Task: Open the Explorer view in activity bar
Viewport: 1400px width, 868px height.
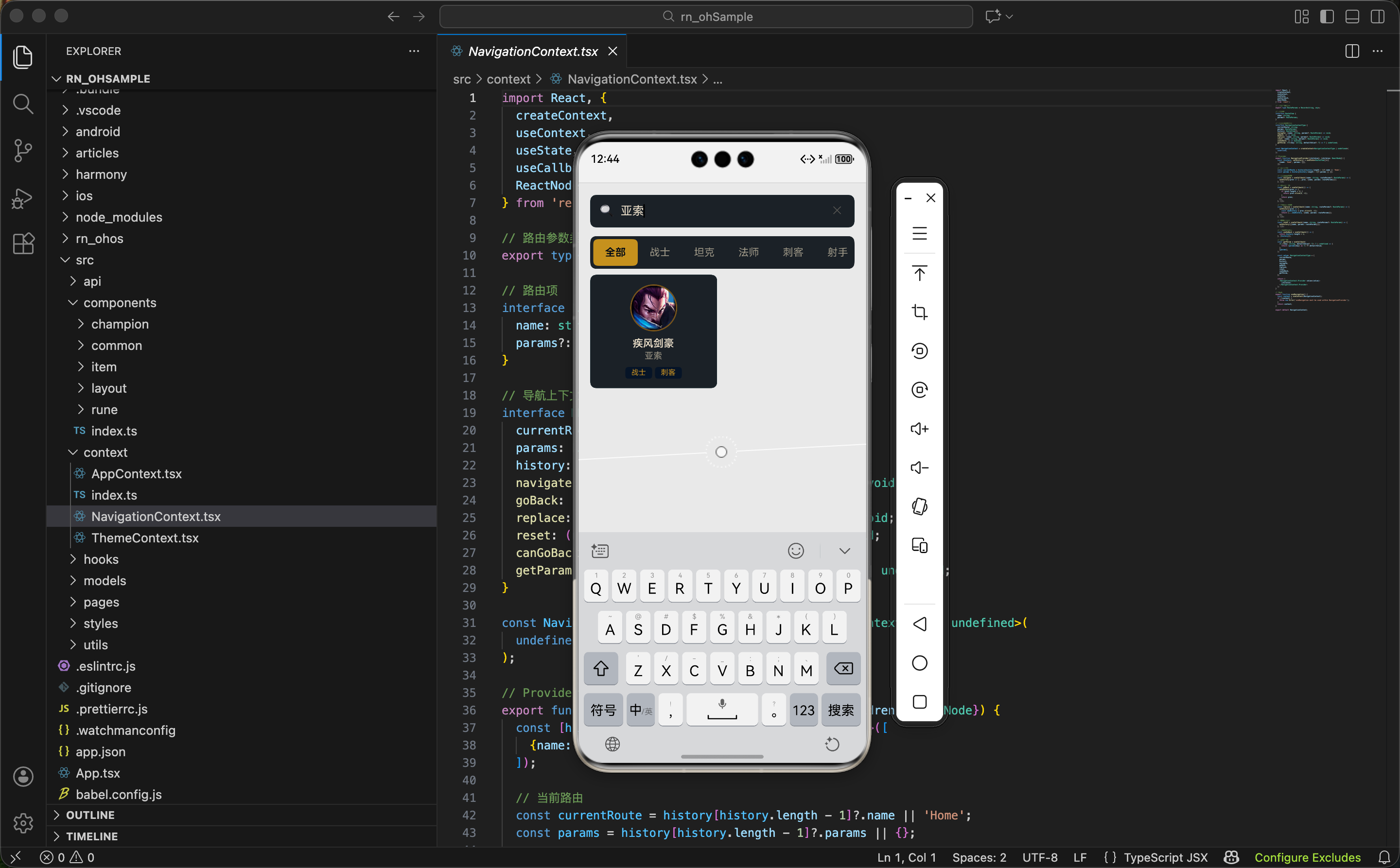Action: point(23,56)
